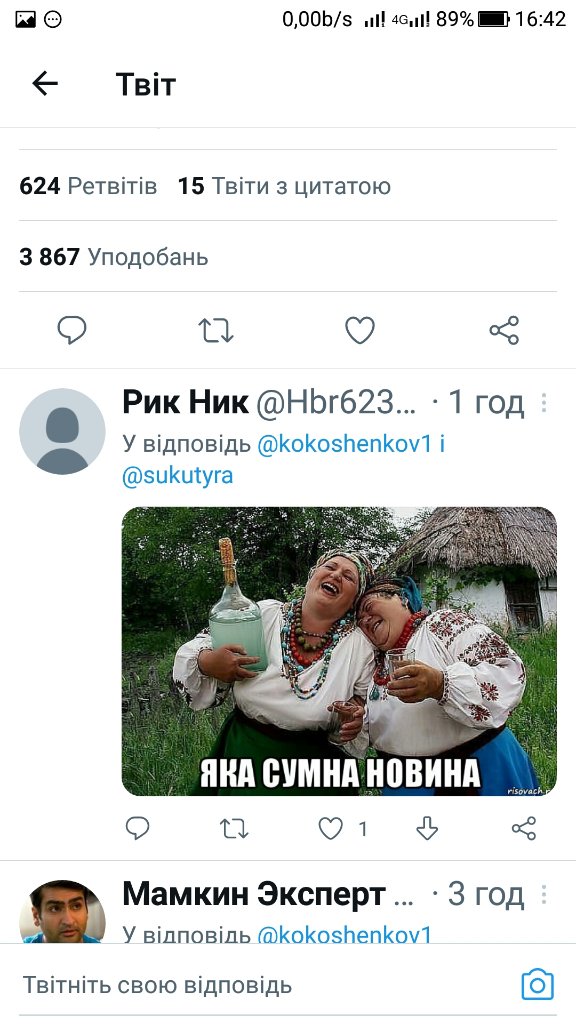
Task: Tap the Твітніть свою відповідь field
Action: pos(157,985)
